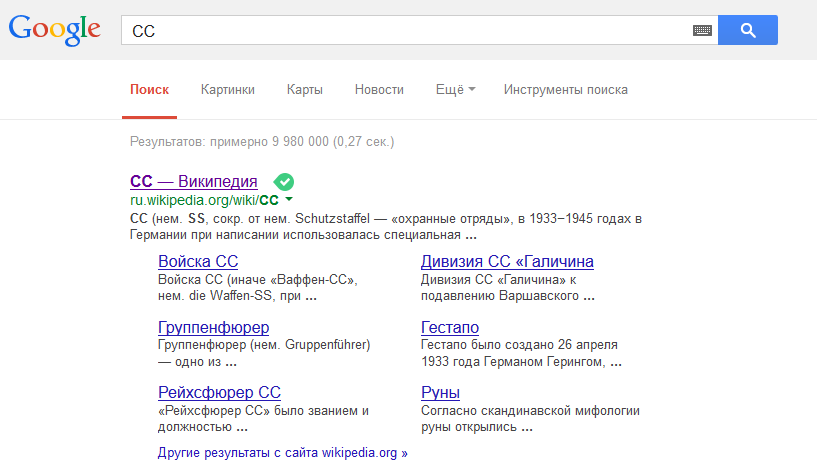Open the СС — Википедия result
The image size is (817, 467).
(194, 181)
